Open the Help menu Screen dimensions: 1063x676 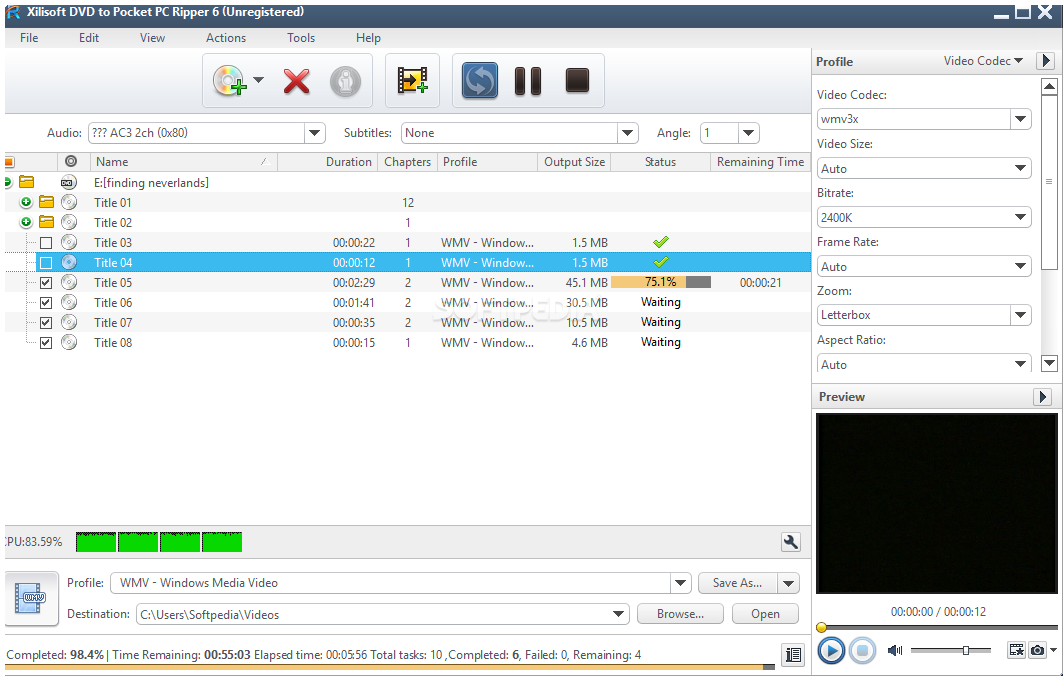(x=368, y=38)
